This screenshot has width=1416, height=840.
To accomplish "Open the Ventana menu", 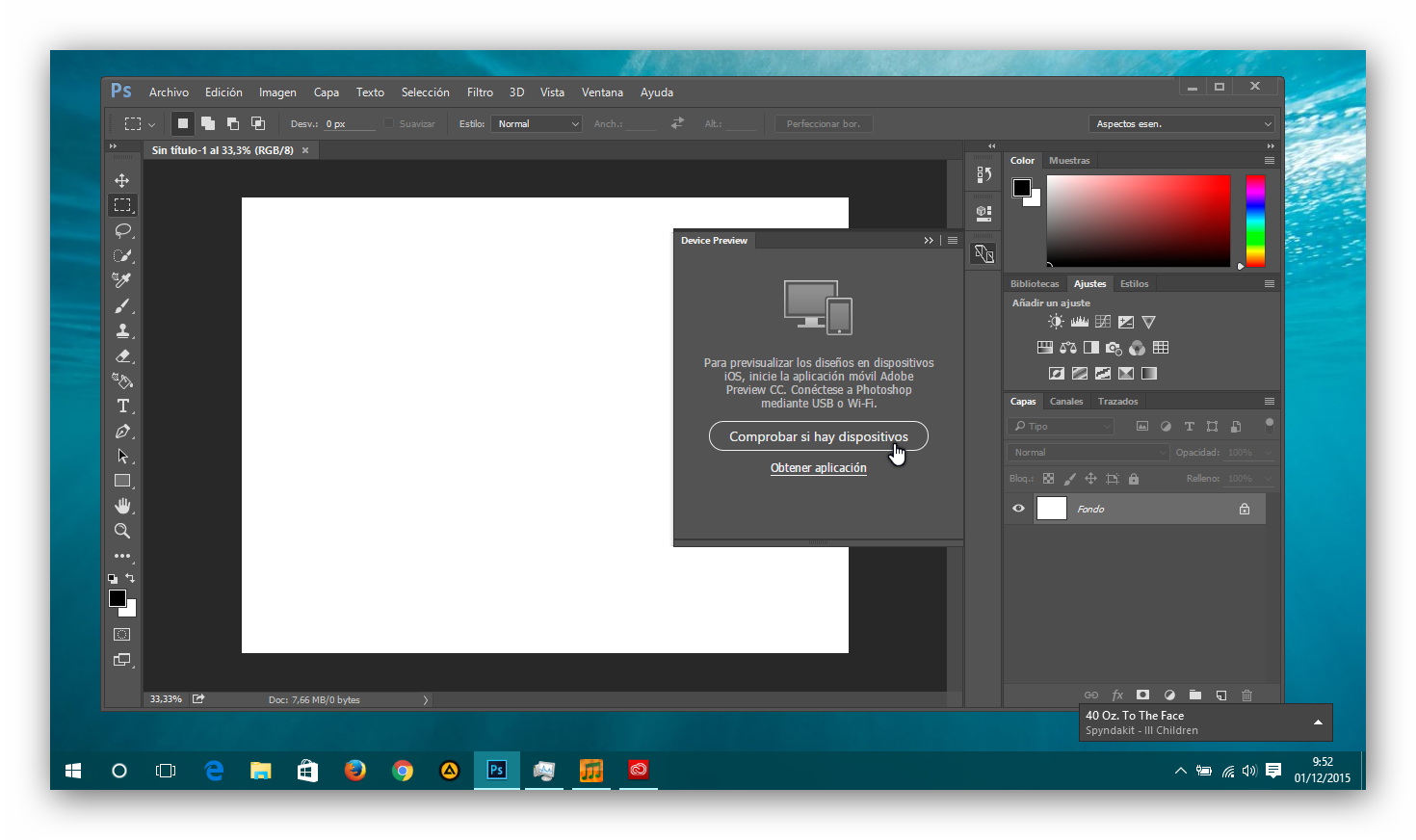I will [602, 92].
